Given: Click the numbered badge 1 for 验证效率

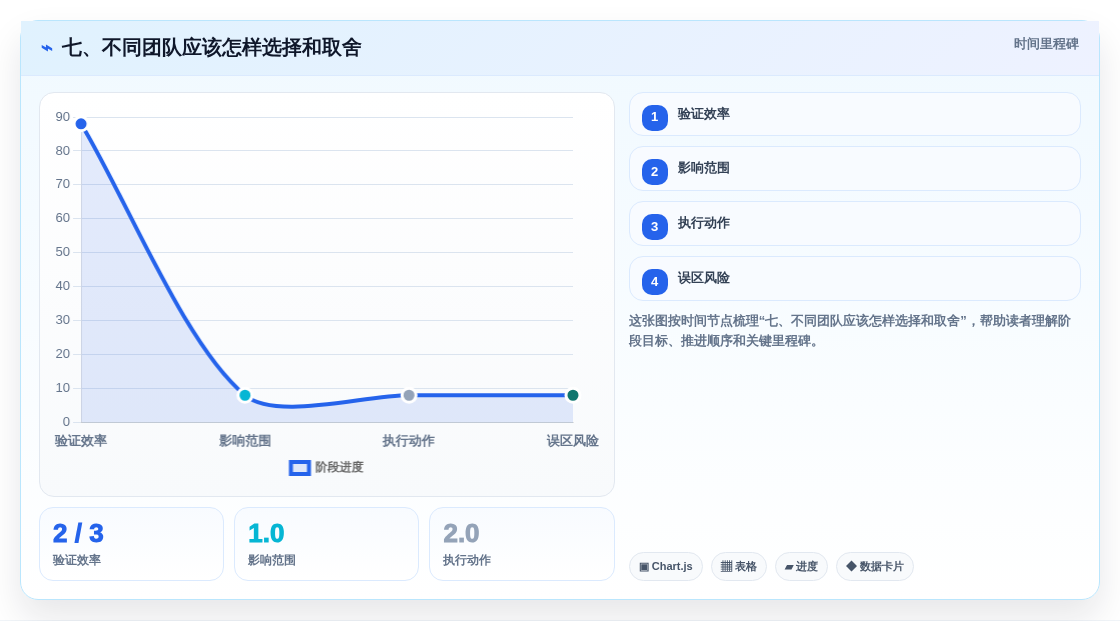Looking at the screenshot, I should coord(654,117).
